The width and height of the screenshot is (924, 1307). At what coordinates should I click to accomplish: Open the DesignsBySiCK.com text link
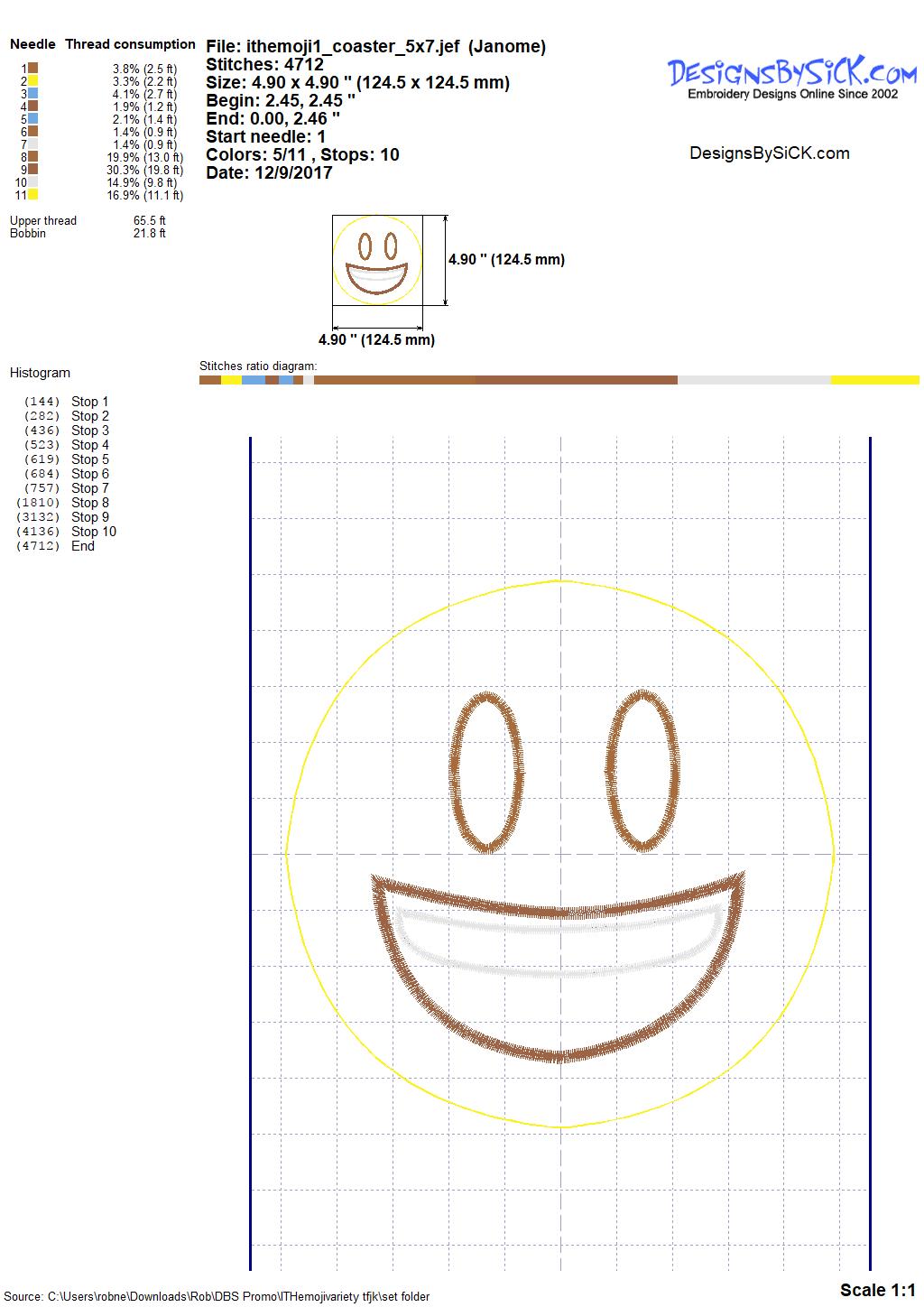click(x=769, y=153)
